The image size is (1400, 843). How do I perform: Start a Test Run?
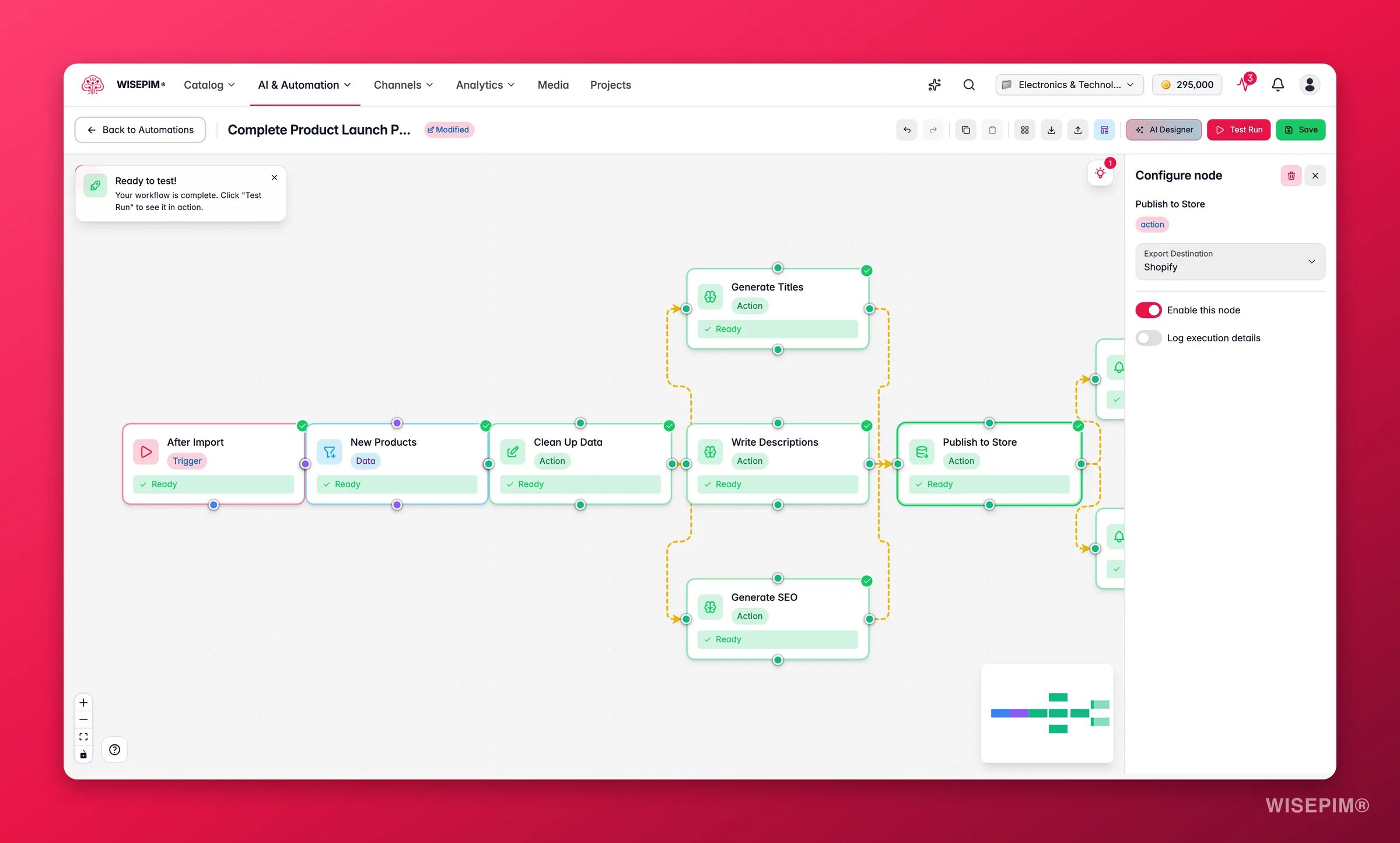[x=1238, y=130]
